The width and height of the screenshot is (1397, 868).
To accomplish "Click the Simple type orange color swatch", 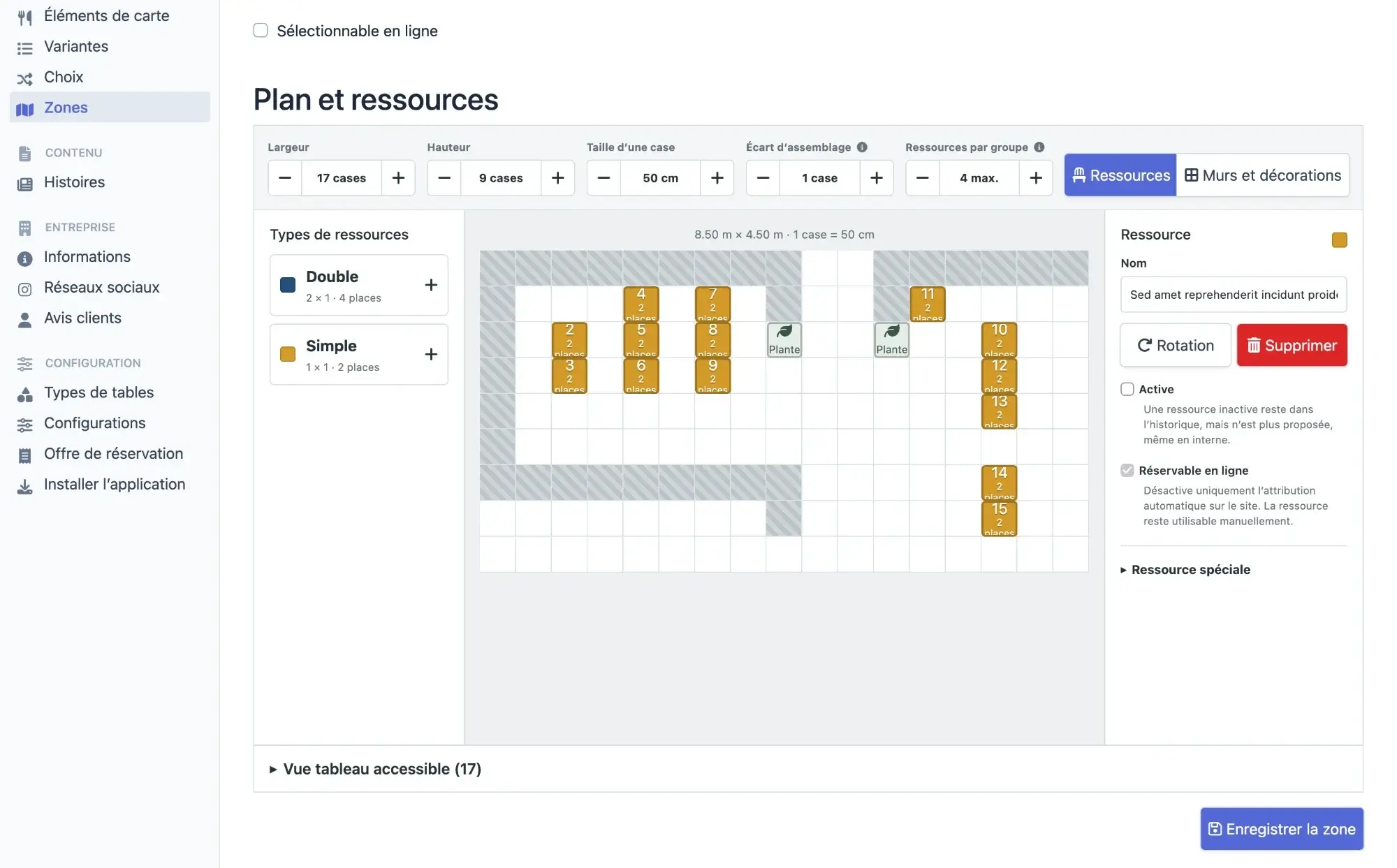I will [x=288, y=354].
